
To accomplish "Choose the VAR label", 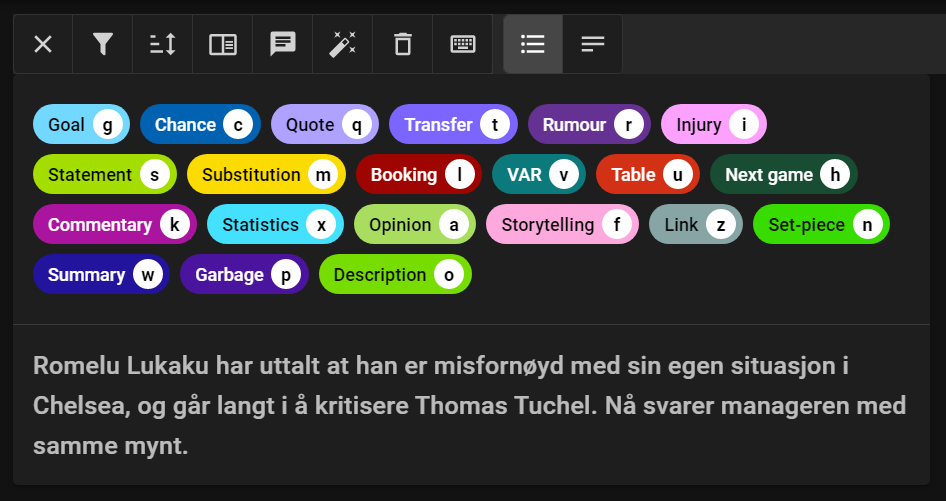I will point(539,174).
